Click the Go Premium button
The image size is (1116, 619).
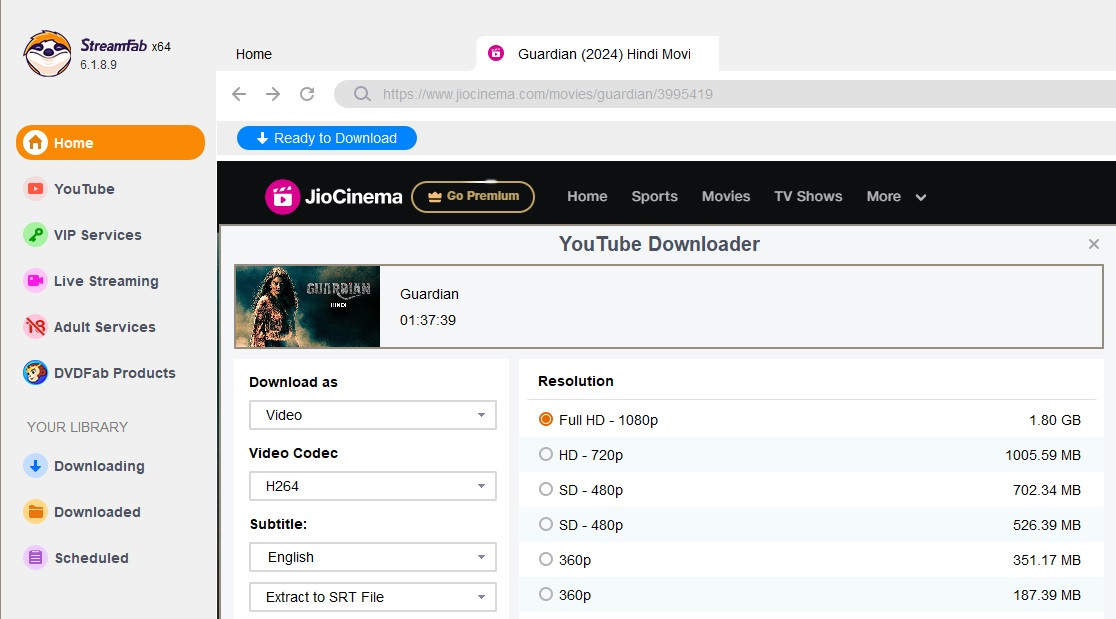473,196
